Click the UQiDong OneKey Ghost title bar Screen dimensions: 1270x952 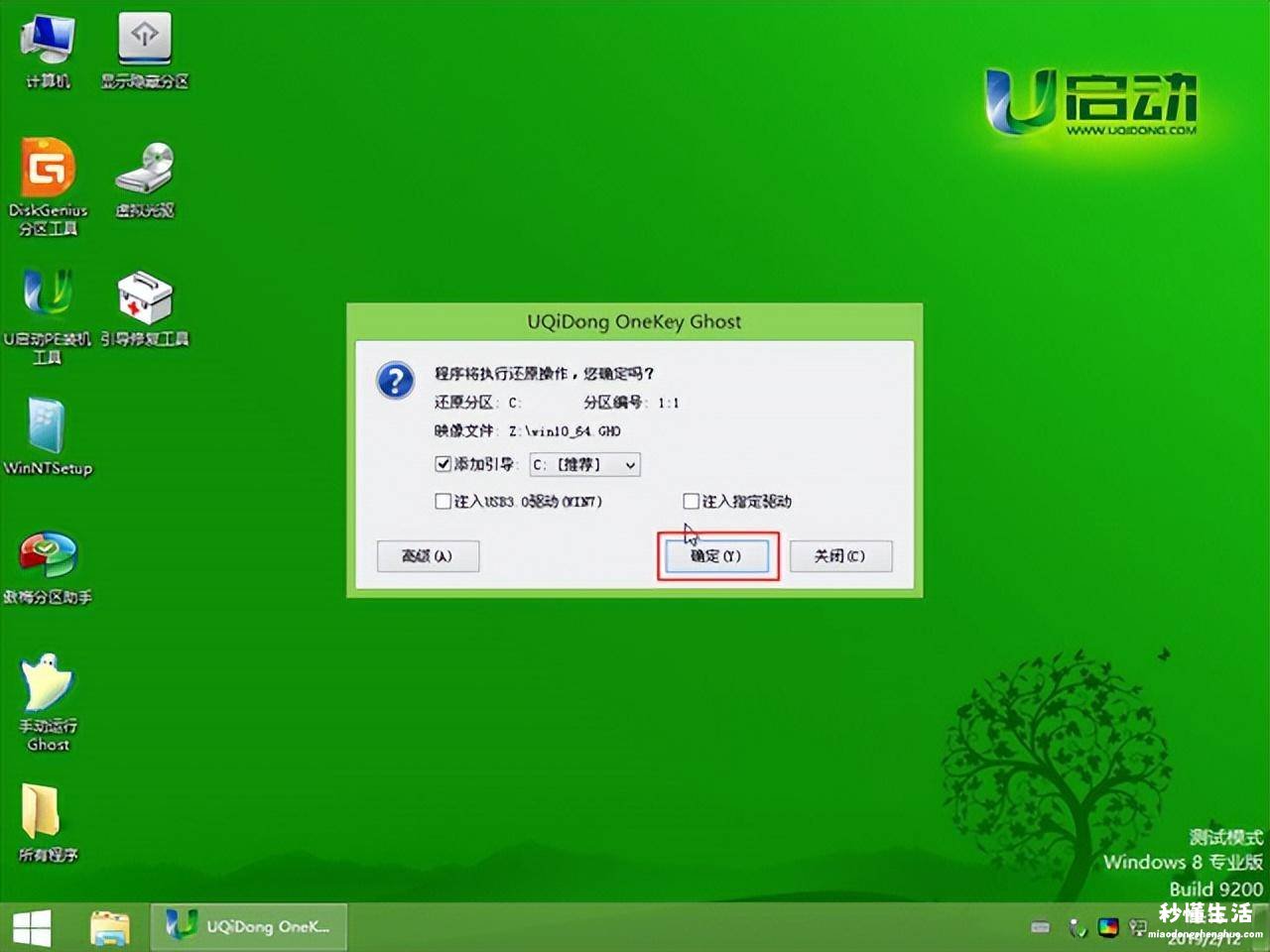click(x=634, y=321)
